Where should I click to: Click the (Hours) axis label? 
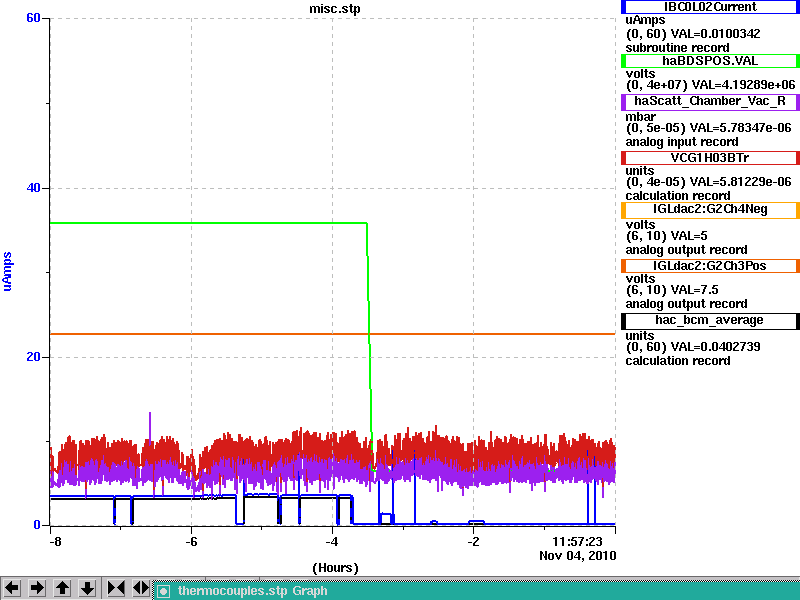335,568
